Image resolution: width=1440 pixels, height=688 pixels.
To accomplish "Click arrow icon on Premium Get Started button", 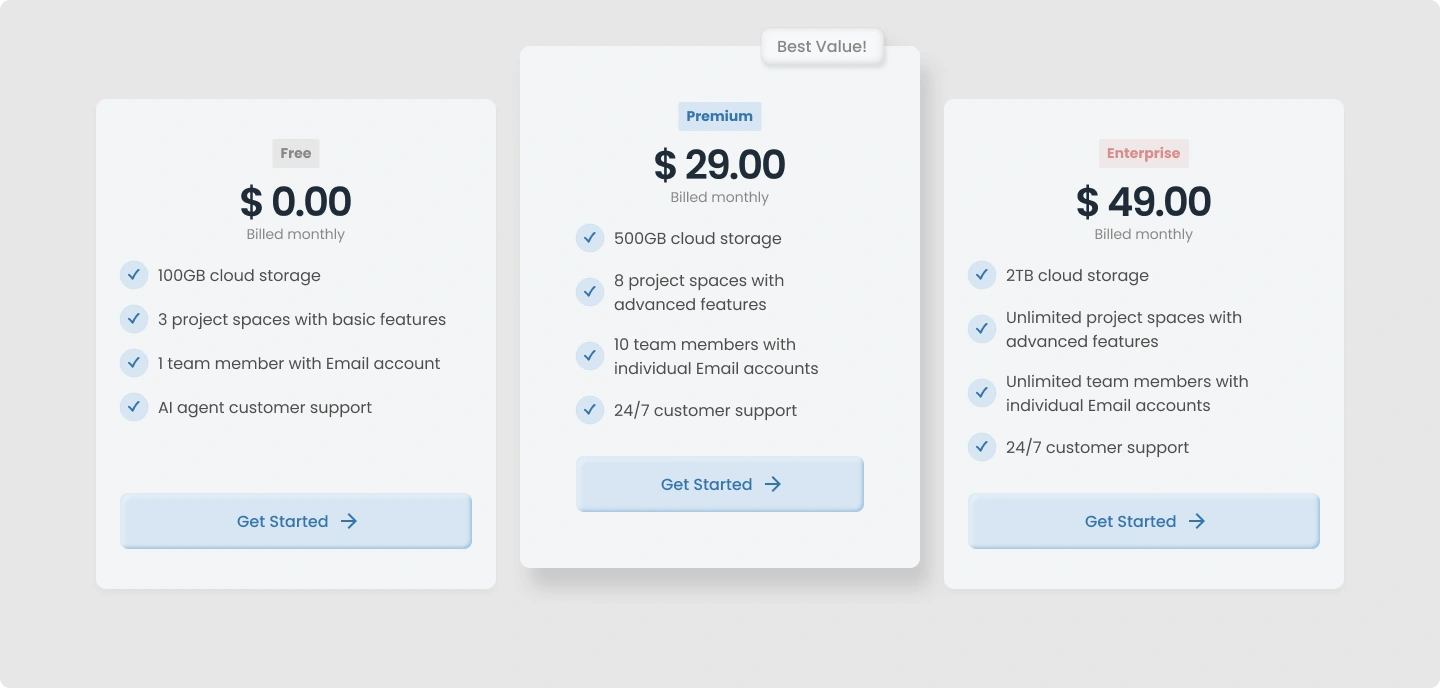I will [x=773, y=484].
